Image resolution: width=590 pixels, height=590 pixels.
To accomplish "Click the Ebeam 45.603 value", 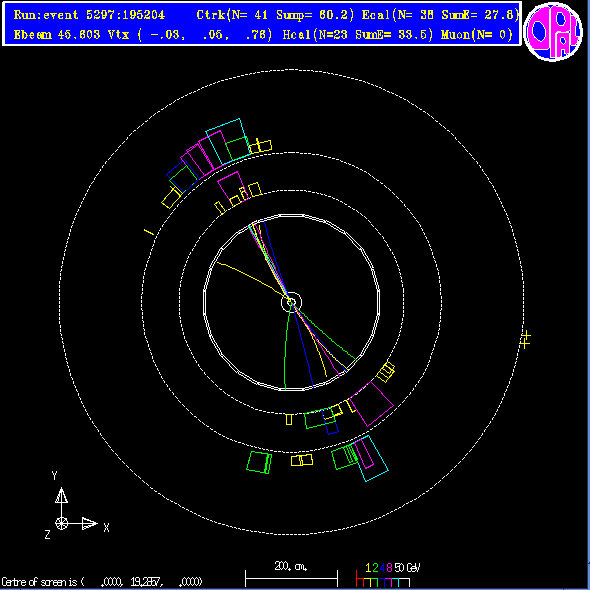I will tap(57, 35).
